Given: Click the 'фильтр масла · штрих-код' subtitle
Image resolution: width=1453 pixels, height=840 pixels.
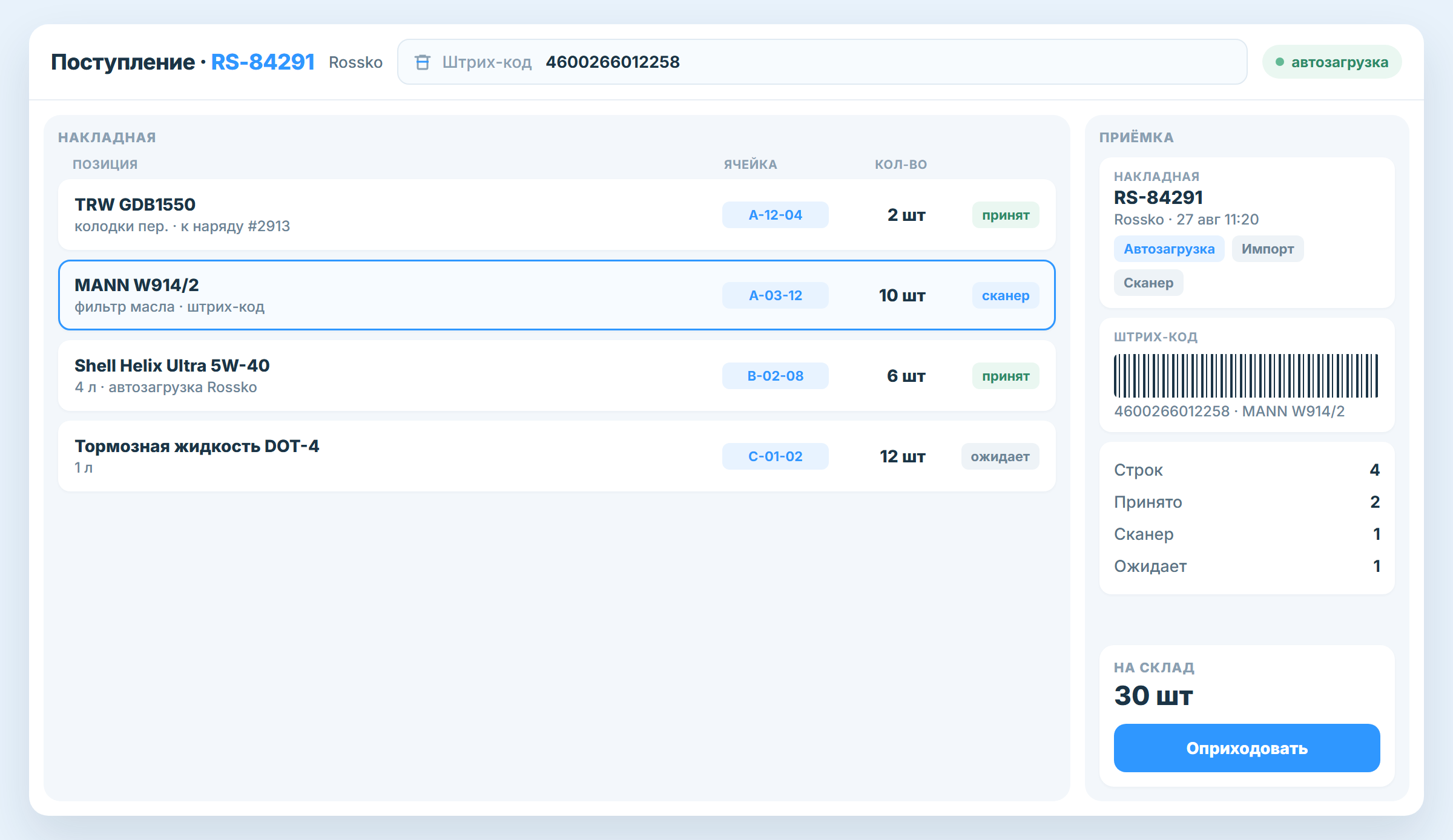Looking at the screenshot, I should point(170,307).
